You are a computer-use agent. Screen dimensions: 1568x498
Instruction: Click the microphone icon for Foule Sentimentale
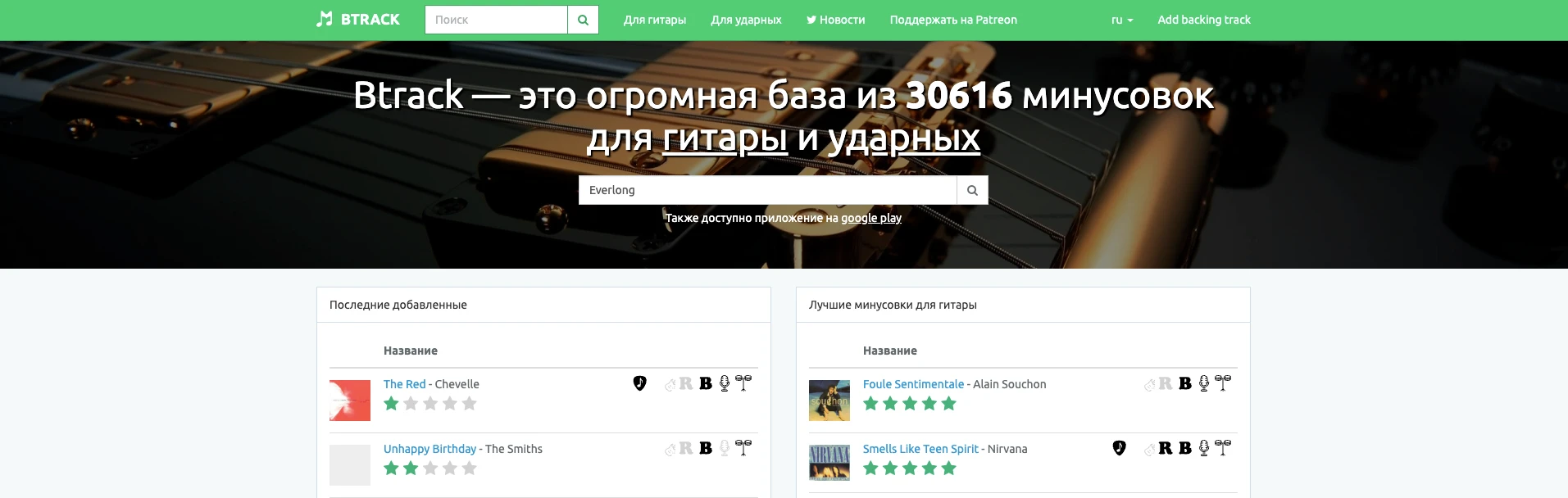tap(1204, 383)
